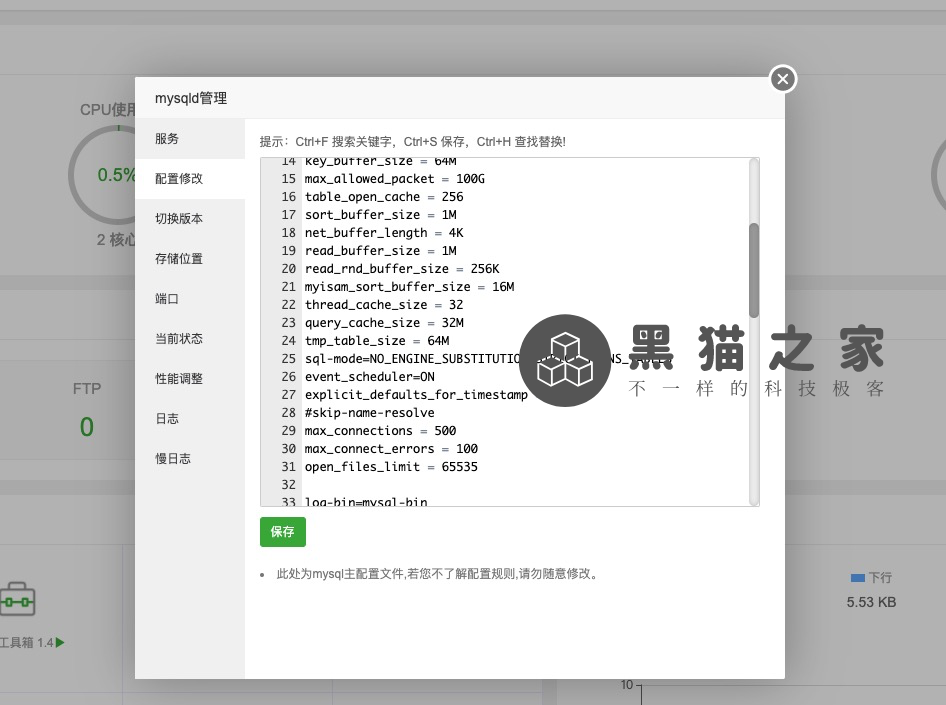Click the table_open_cache = 256 line
Viewport: 946px width, 705px height.
click(384, 197)
